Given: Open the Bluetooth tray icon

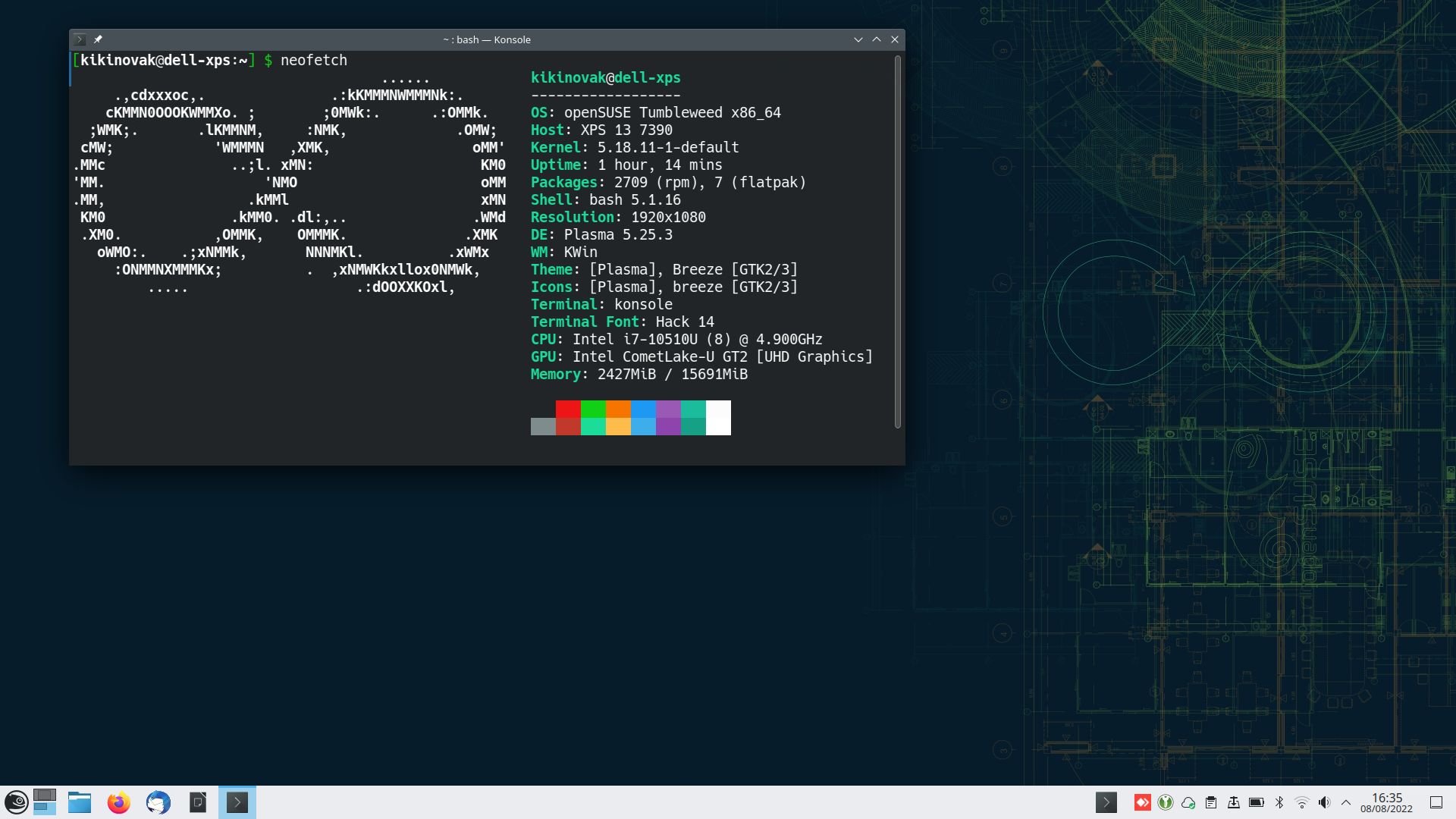Looking at the screenshot, I should pyautogui.click(x=1279, y=802).
